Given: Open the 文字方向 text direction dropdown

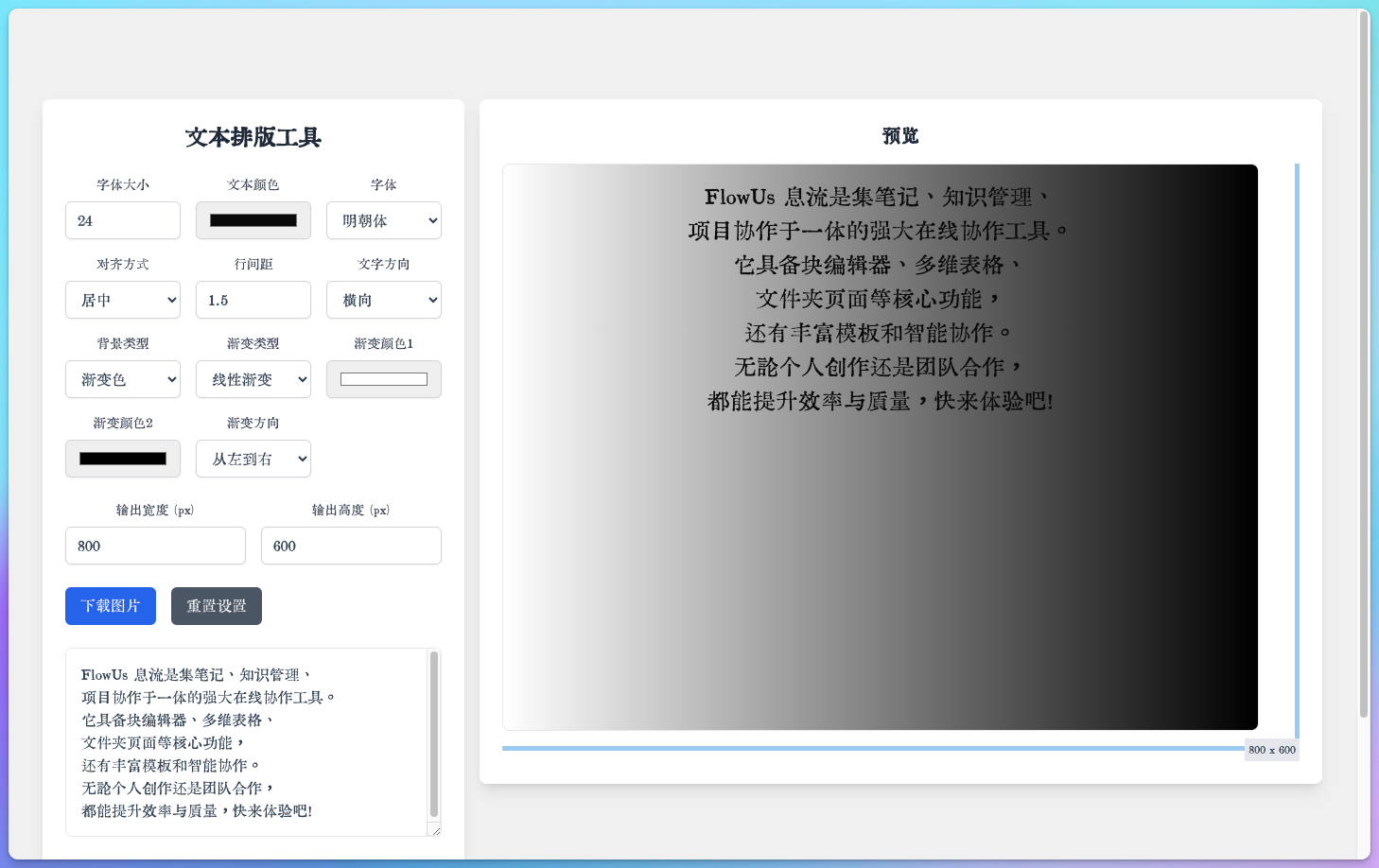Looking at the screenshot, I should 383,300.
